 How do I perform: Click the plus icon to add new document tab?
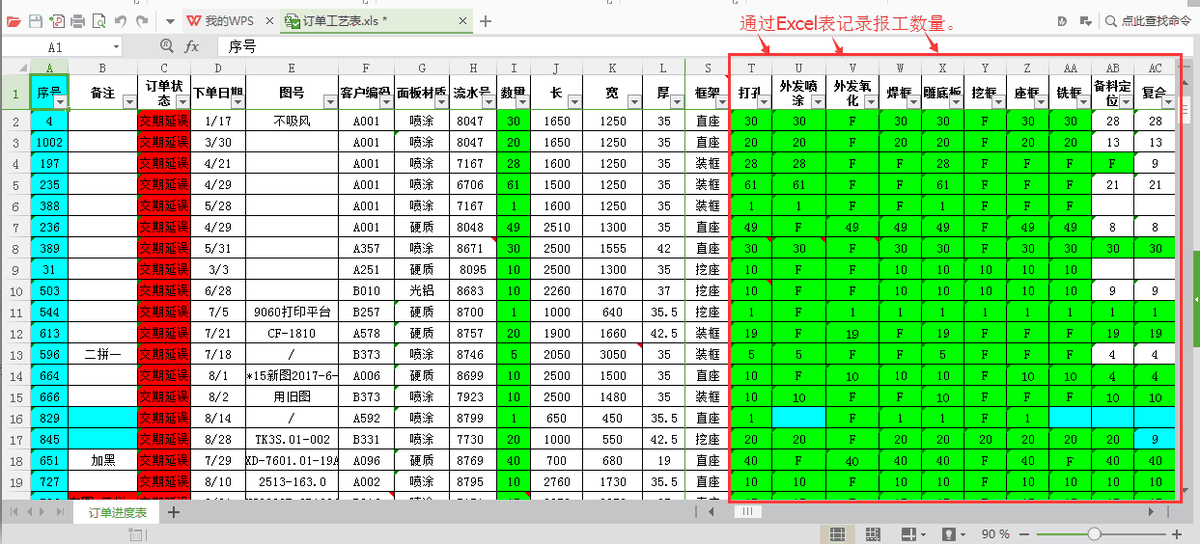(486, 21)
